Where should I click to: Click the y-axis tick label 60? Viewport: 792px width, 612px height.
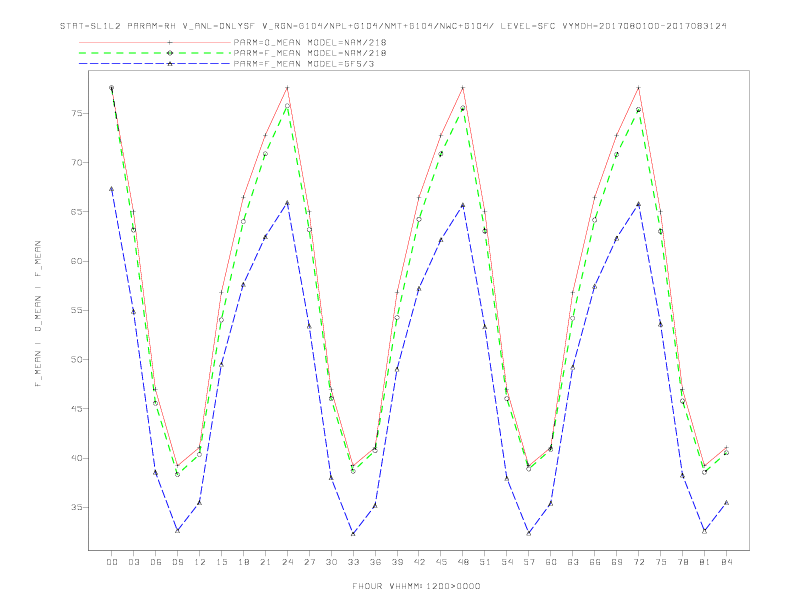[77, 261]
